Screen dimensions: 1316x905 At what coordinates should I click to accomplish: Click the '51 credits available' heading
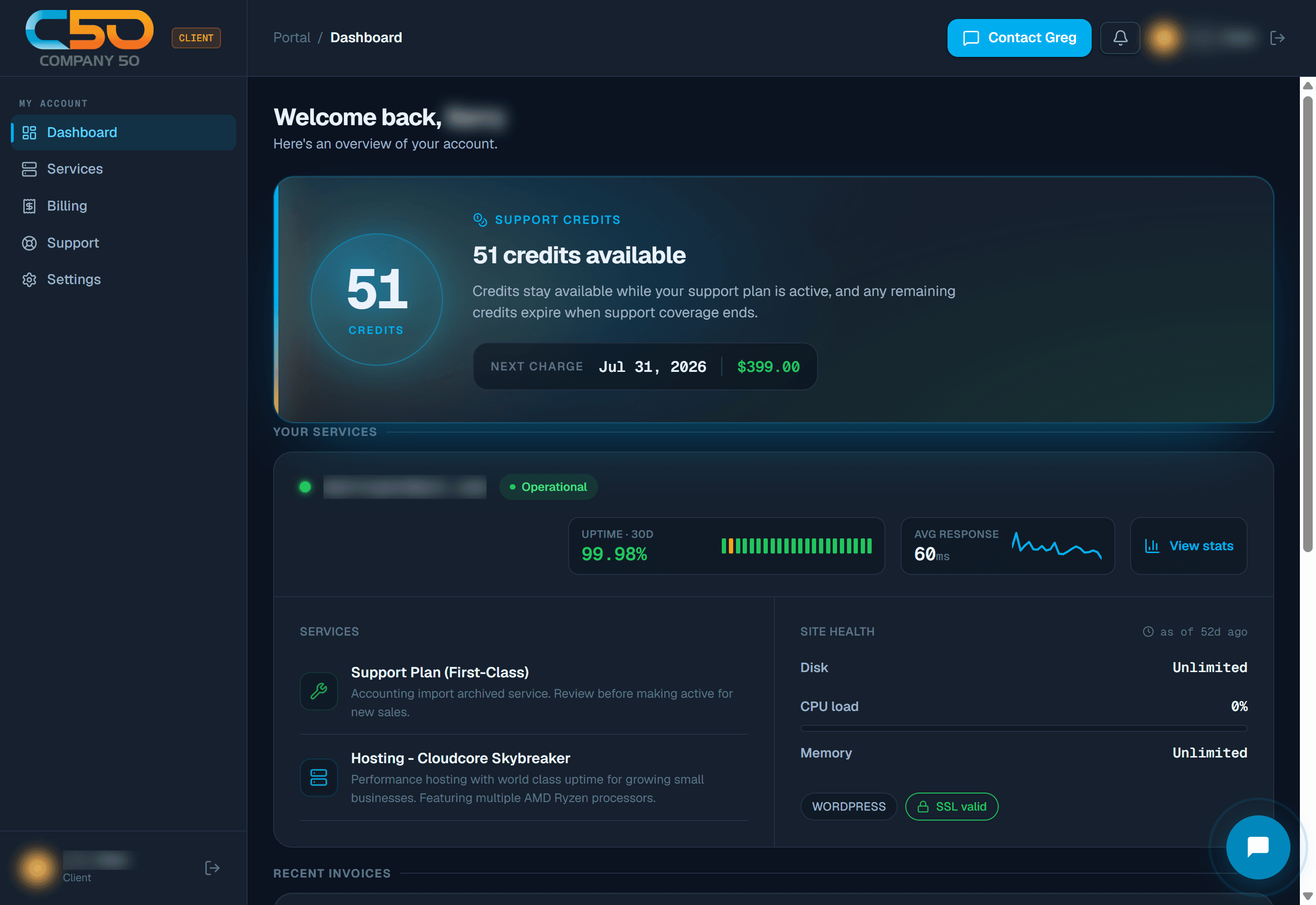pos(579,255)
